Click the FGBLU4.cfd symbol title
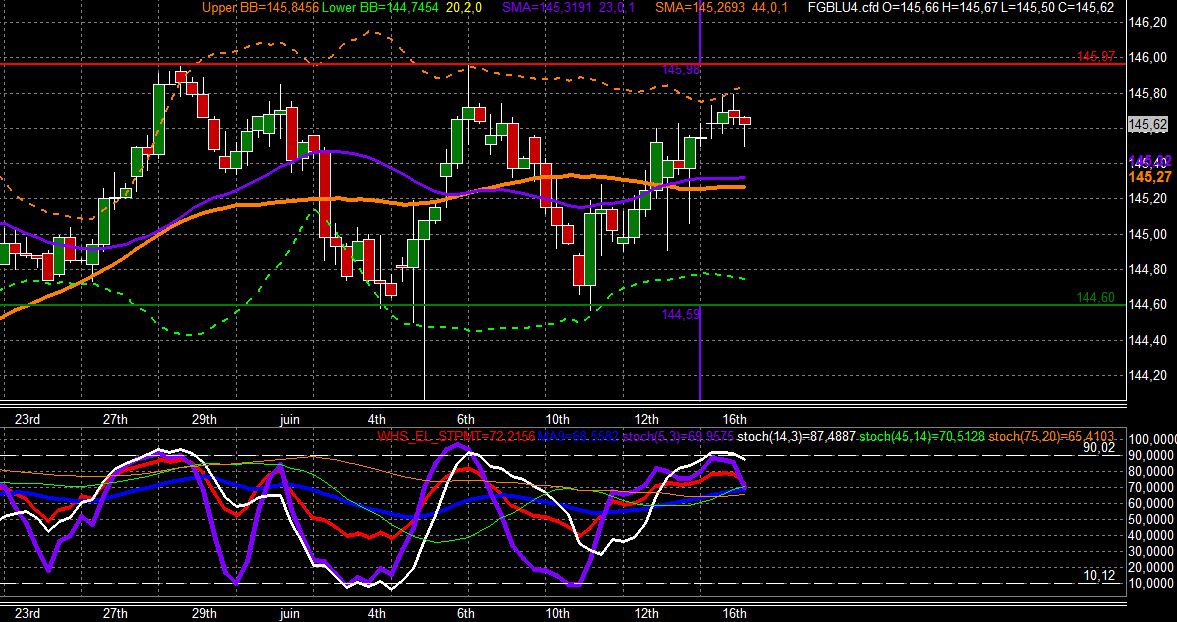1177x622 pixels. pyautogui.click(x=844, y=8)
